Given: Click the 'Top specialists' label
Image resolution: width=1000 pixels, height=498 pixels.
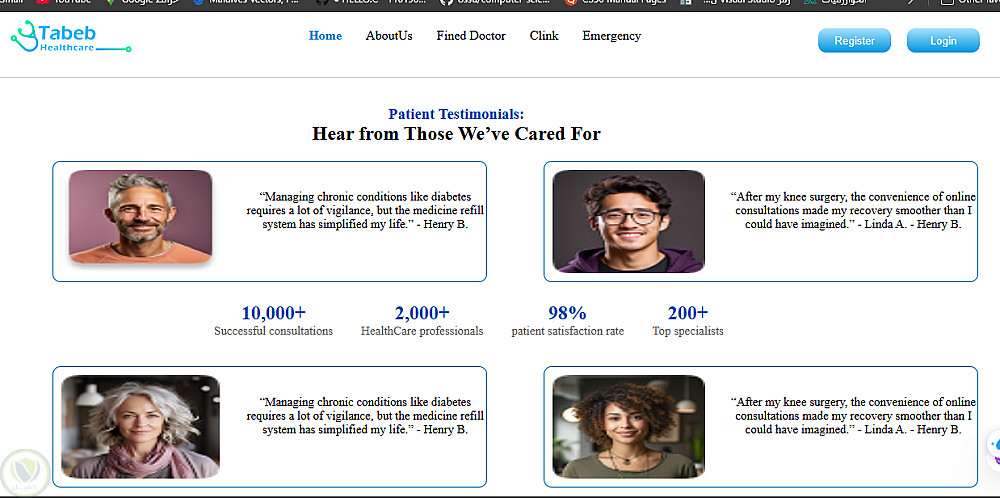Looking at the screenshot, I should pos(688,331).
